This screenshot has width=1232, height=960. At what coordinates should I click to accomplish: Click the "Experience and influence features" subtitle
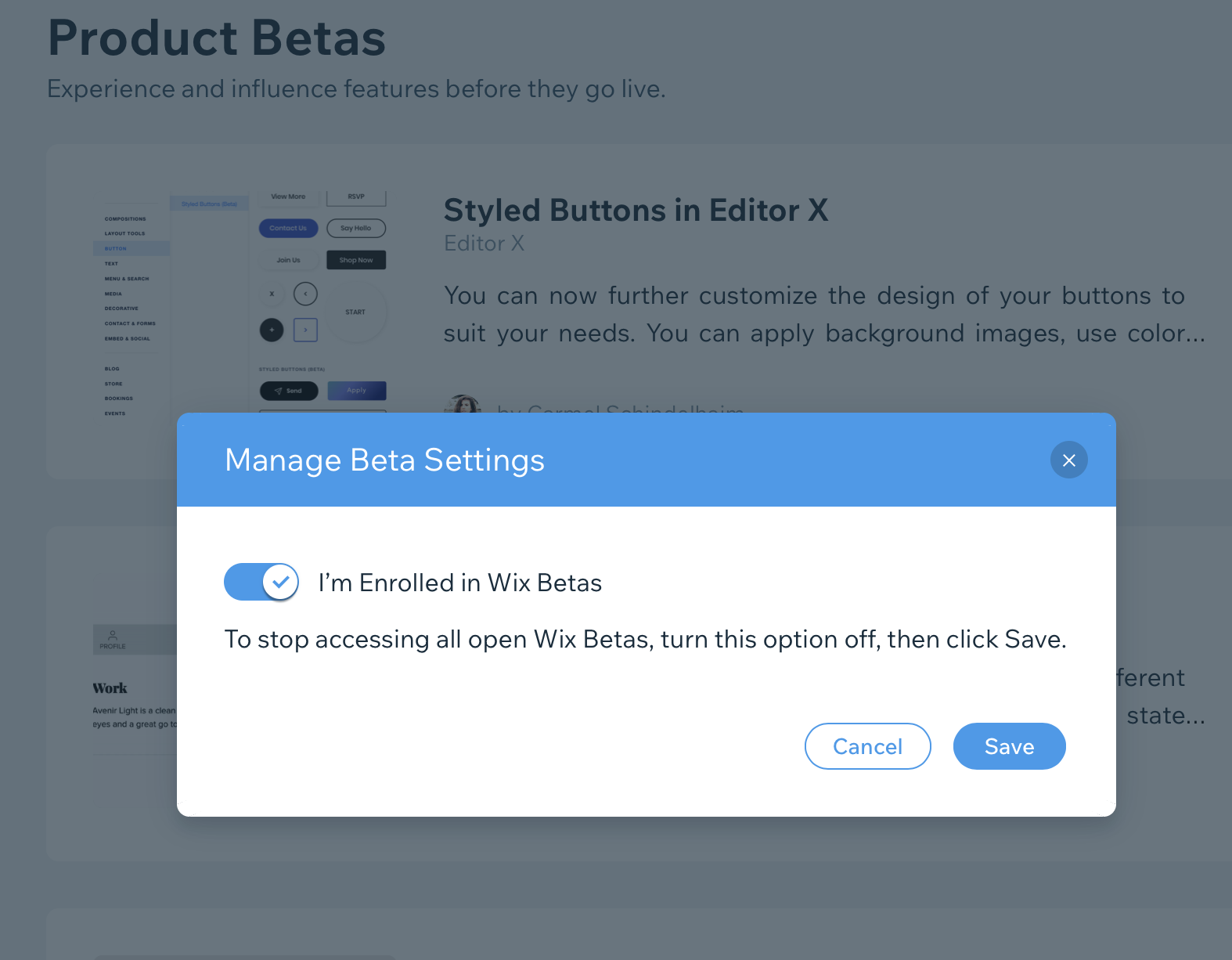pyautogui.click(x=356, y=89)
